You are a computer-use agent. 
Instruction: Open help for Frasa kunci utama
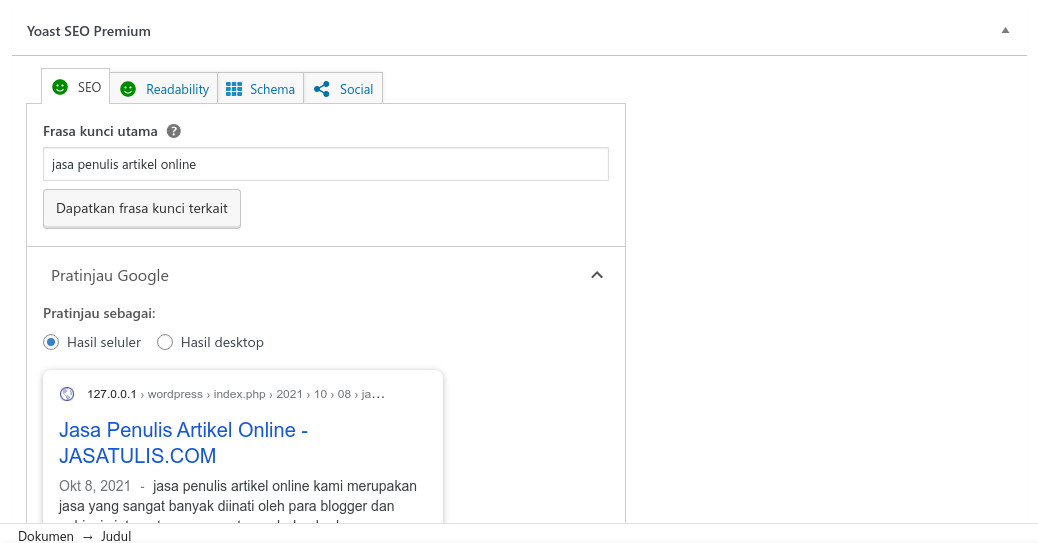pyautogui.click(x=173, y=131)
